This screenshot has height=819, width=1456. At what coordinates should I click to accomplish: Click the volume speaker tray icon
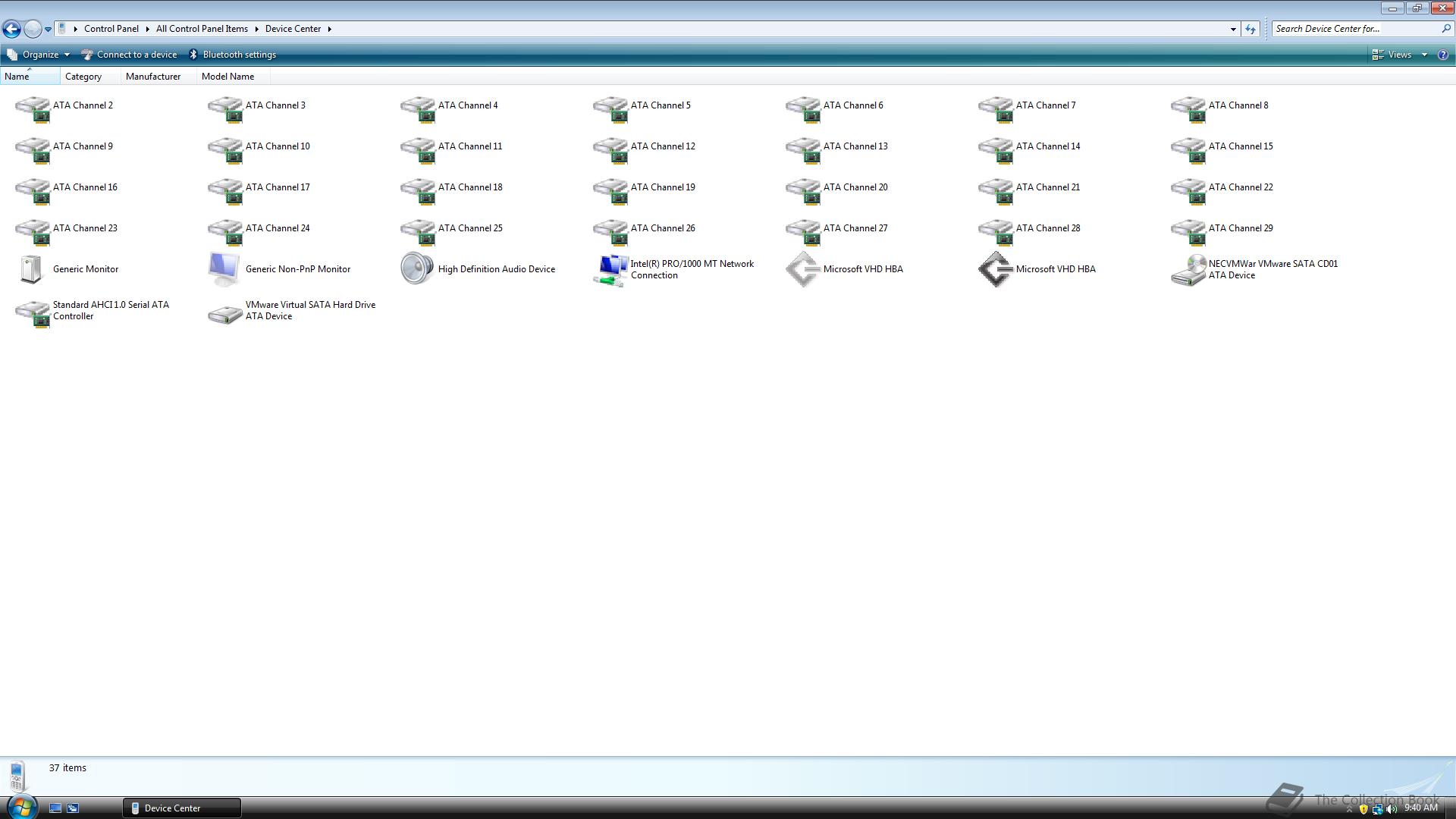(1392, 809)
